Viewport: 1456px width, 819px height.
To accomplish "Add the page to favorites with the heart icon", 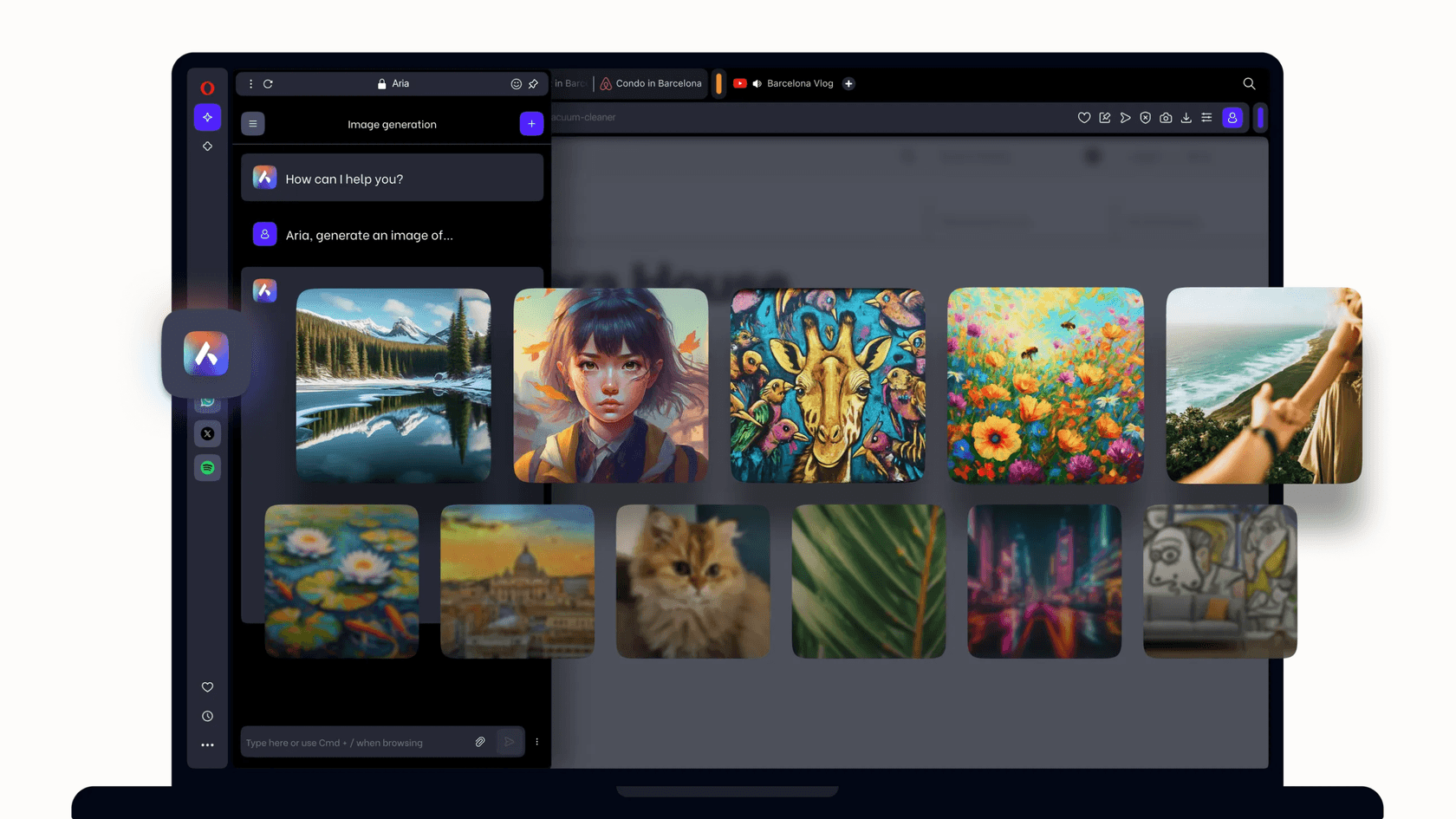I will [x=1084, y=118].
